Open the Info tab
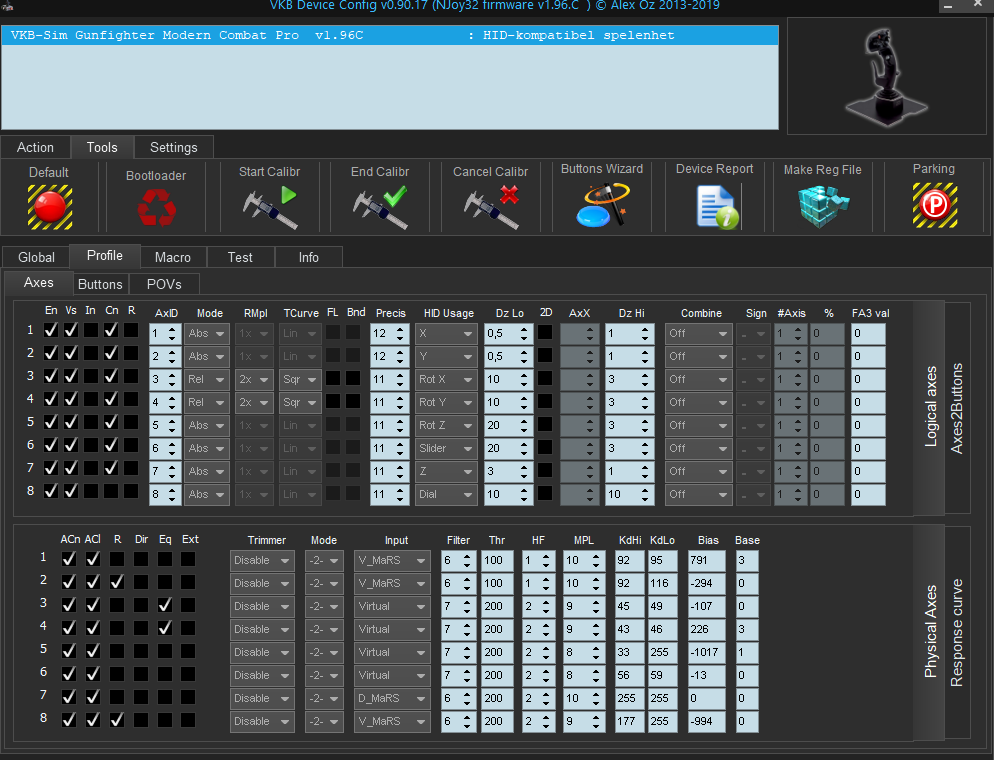994x760 pixels. tap(309, 257)
